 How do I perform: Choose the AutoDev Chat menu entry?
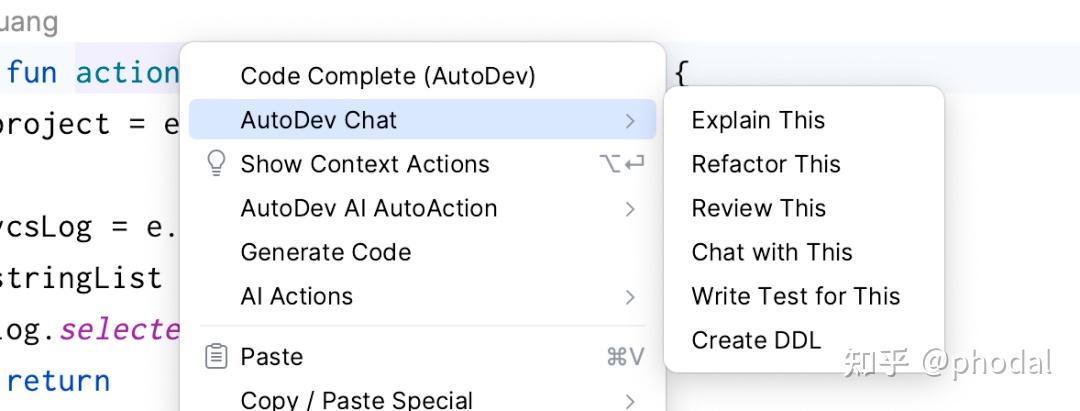pos(422,120)
